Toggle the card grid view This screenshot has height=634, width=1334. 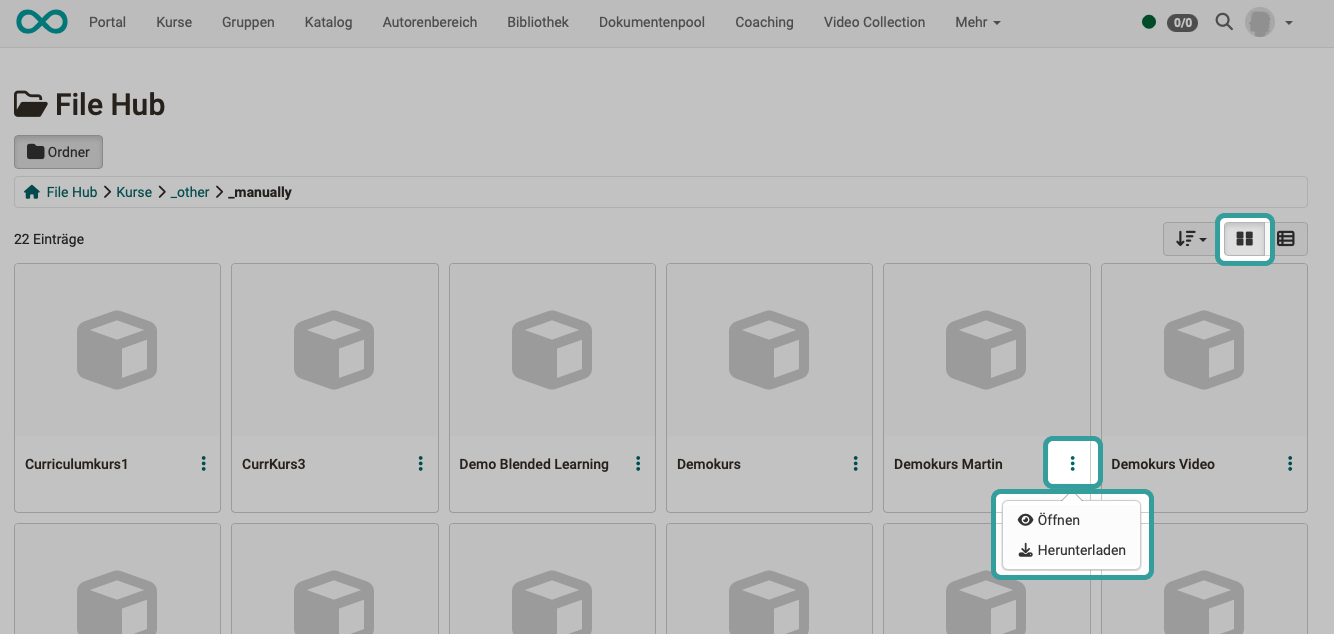point(1244,238)
